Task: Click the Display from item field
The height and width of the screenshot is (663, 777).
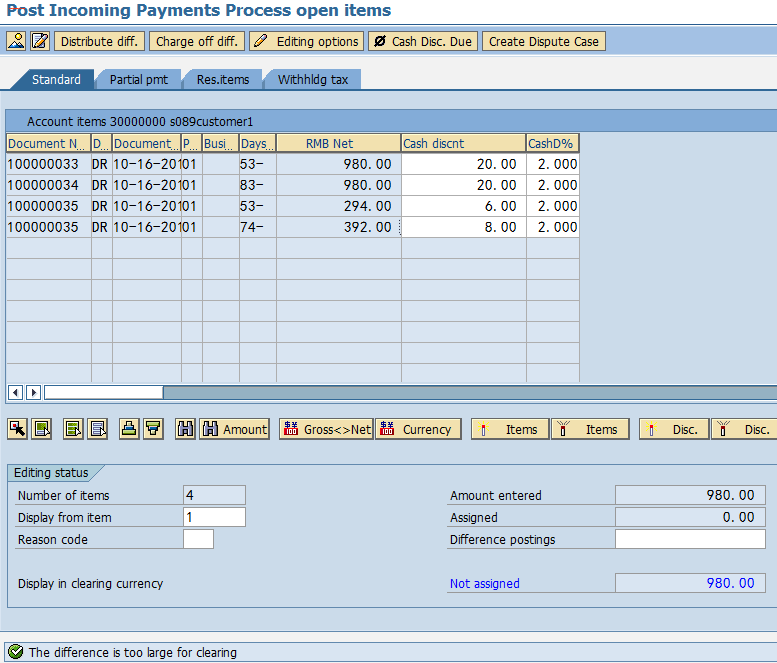Action: tap(214, 517)
